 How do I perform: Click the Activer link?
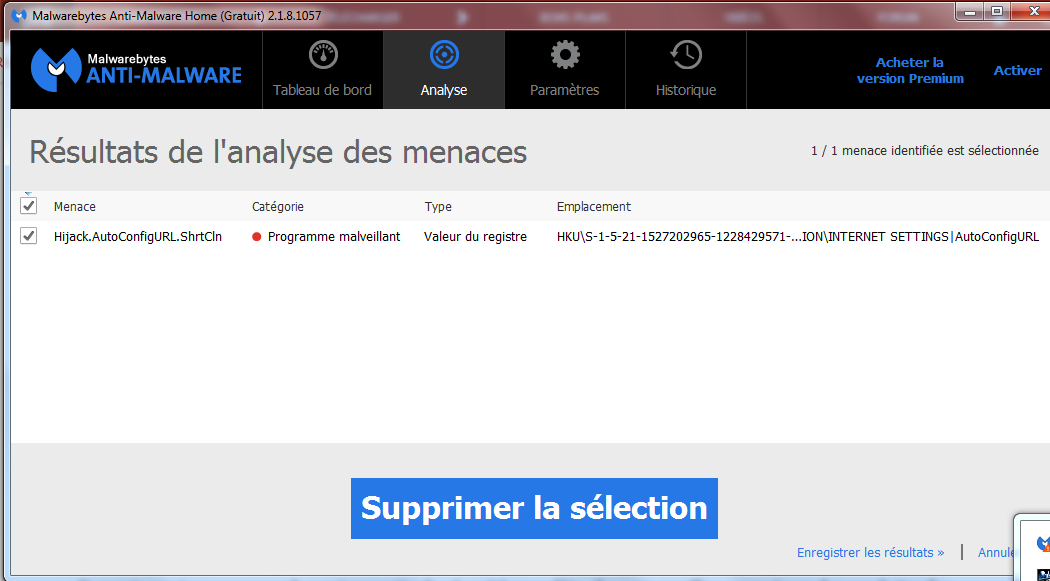pos(1017,70)
